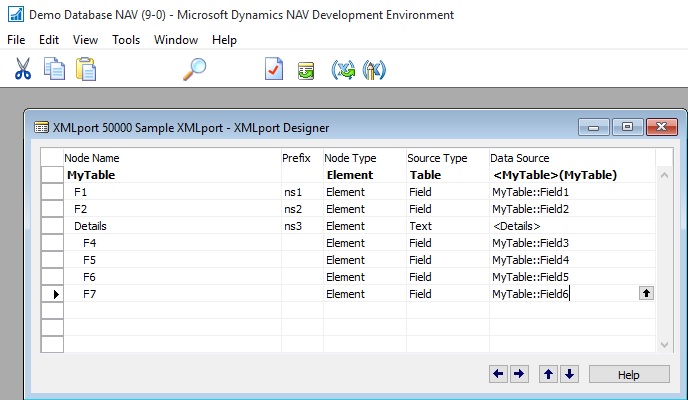This screenshot has width=688, height=400.
Task: Click the MyTable::Field1 data source cell
Action: coord(572,192)
